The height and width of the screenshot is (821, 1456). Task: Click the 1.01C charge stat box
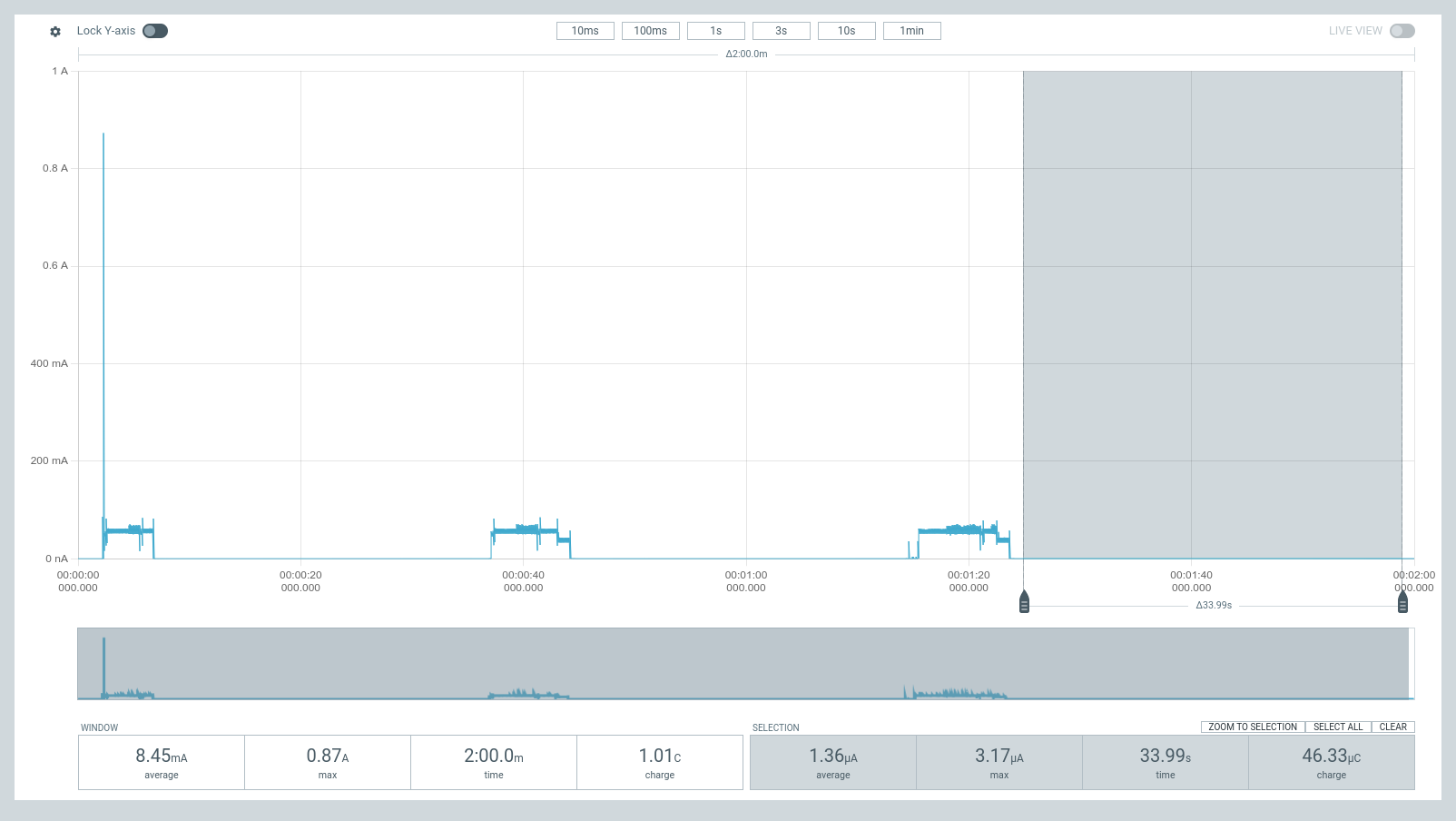660,762
